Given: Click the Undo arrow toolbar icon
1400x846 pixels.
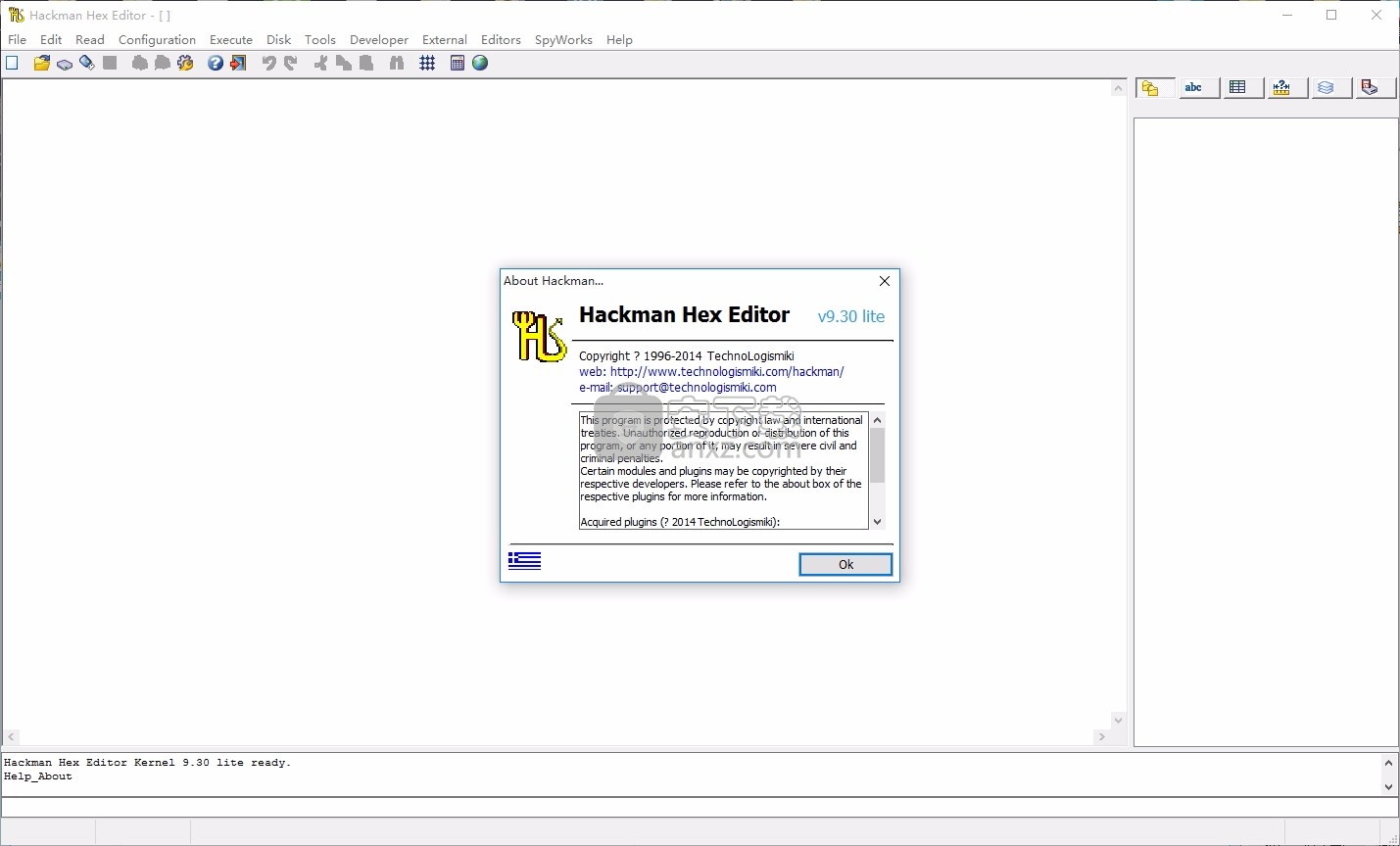Looking at the screenshot, I should coord(268,63).
